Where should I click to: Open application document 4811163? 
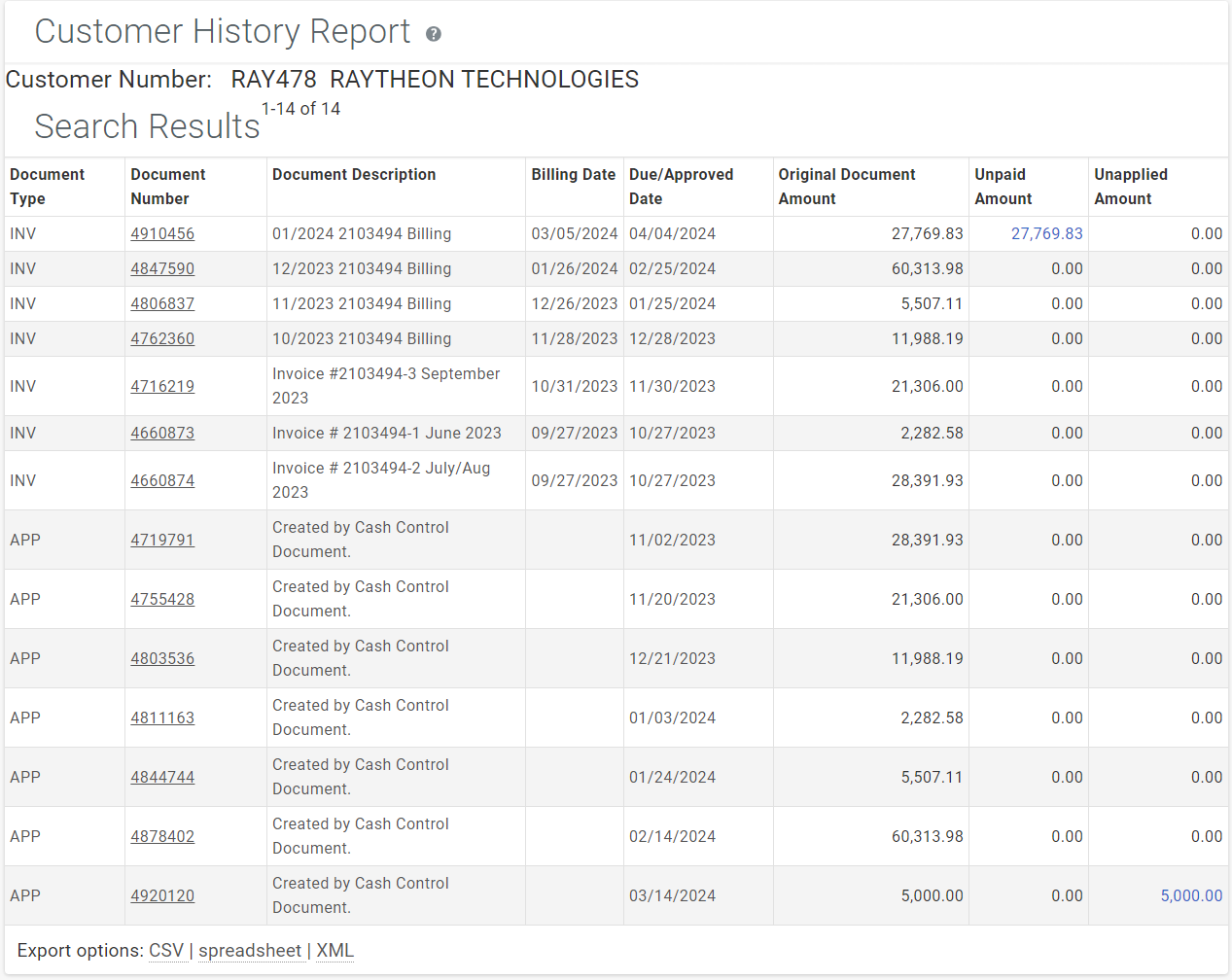click(162, 717)
